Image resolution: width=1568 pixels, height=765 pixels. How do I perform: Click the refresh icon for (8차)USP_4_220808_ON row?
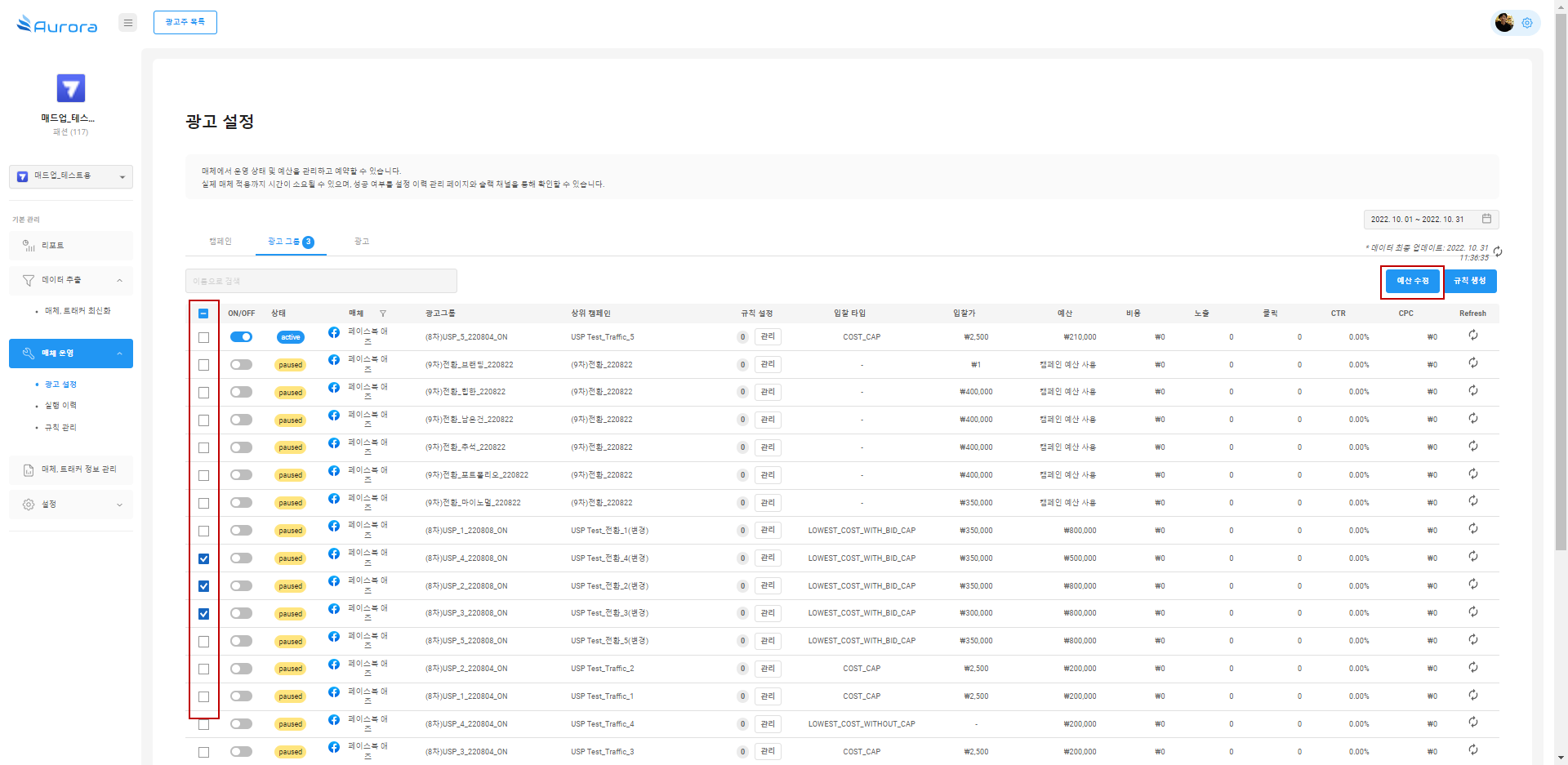point(1472,557)
